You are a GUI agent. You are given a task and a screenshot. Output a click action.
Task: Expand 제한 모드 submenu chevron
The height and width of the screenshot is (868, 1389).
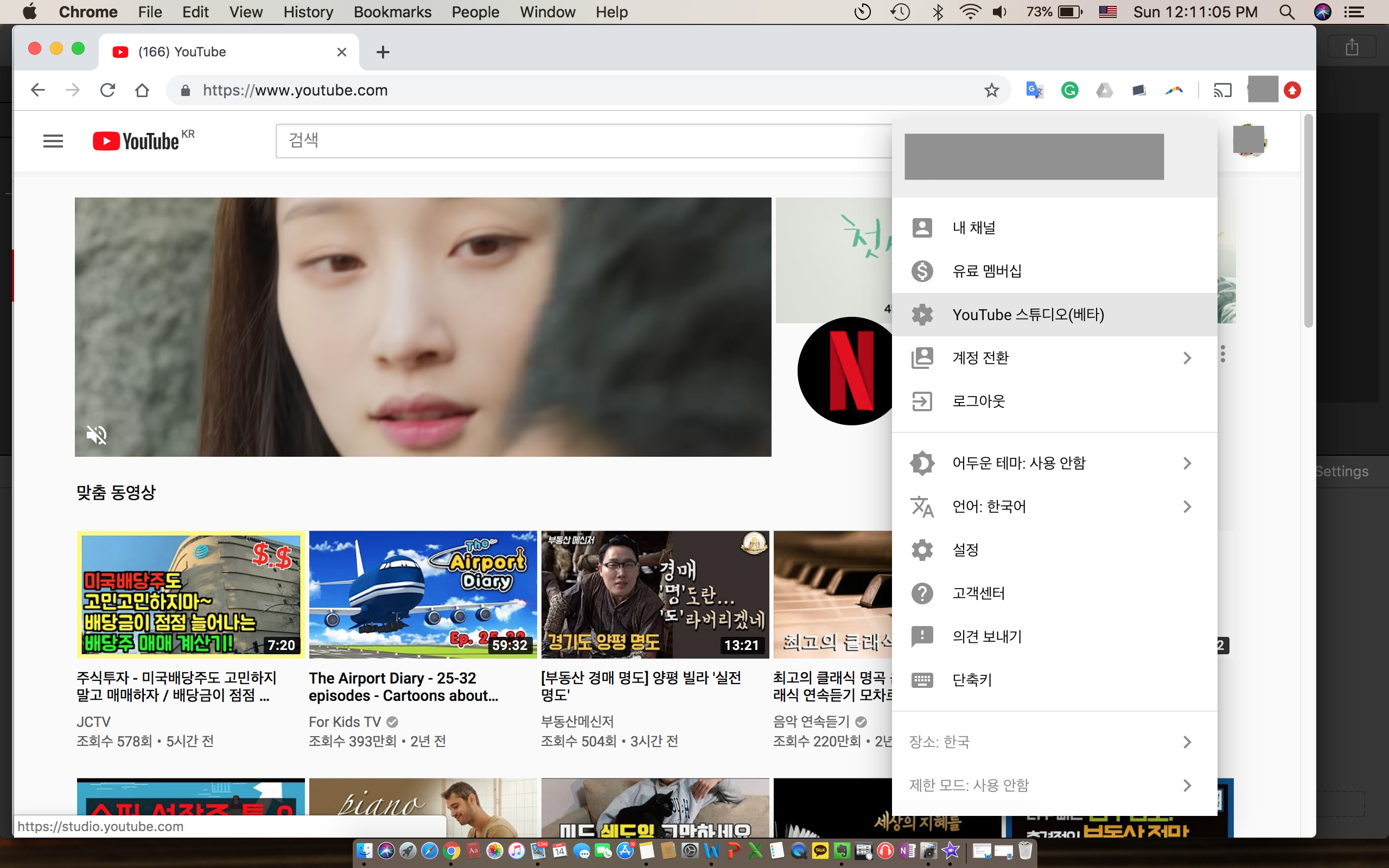point(1187,786)
